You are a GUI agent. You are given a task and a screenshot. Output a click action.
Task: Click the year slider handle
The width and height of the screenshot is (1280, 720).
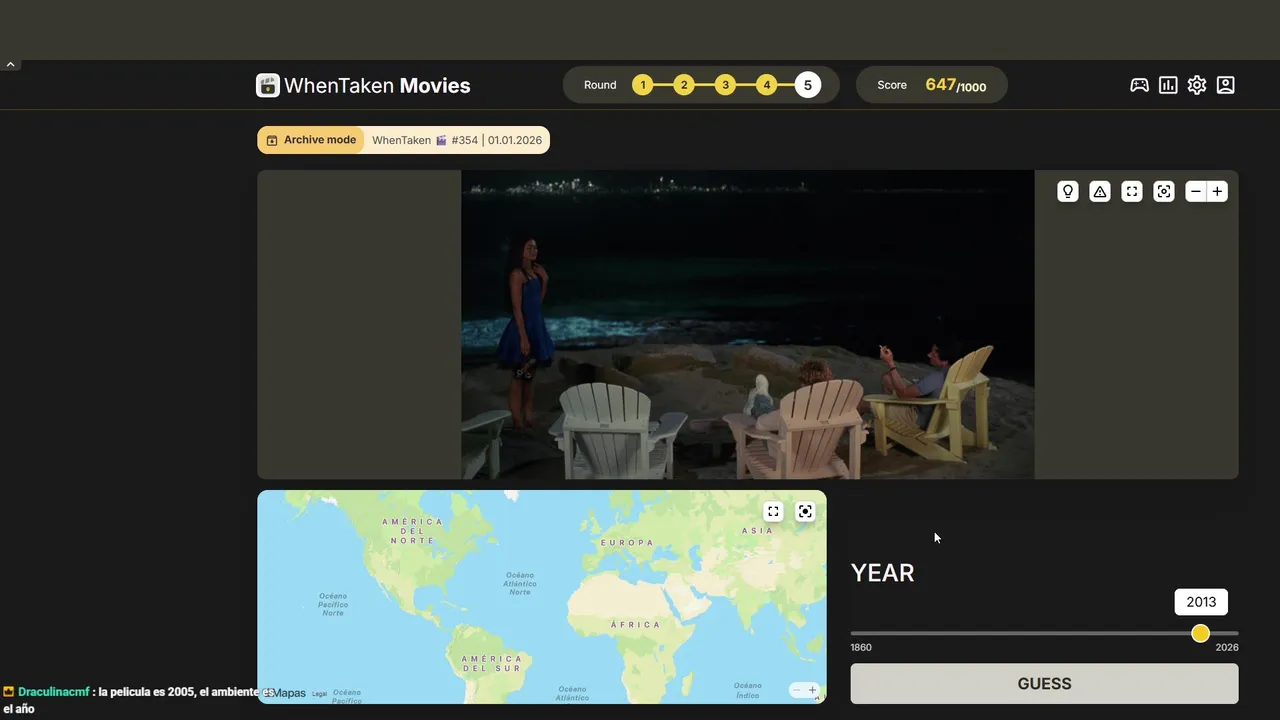coord(1200,633)
